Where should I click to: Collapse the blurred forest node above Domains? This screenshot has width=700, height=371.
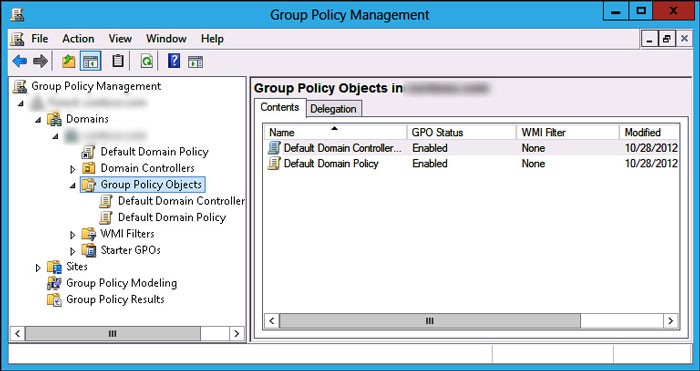(x=21, y=104)
